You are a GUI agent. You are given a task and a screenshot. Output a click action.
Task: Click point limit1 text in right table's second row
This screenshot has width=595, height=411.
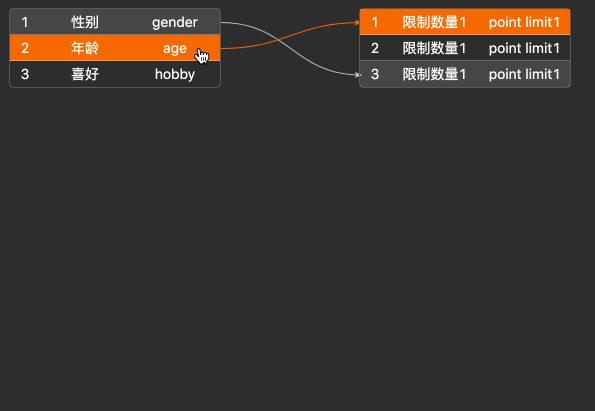[524, 49]
